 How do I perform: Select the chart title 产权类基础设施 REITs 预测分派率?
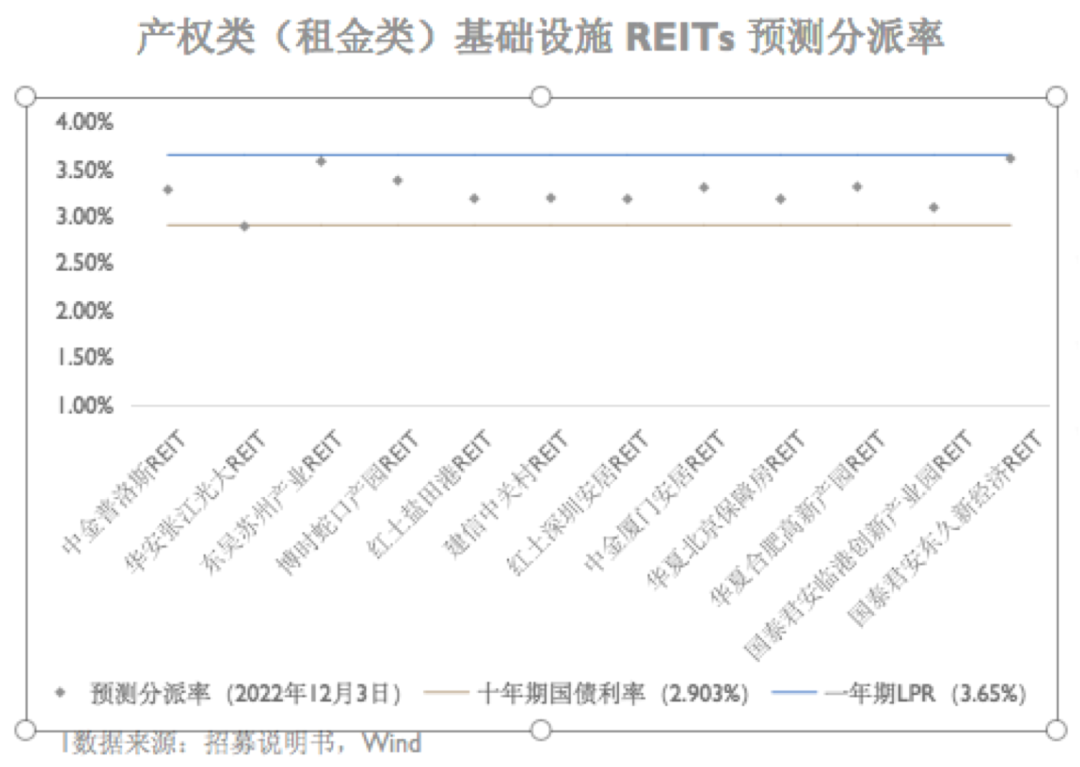click(x=540, y=39)
